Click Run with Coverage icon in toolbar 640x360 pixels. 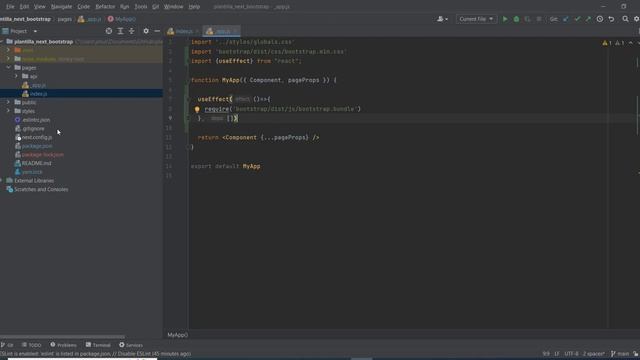[x=528, y=19]
